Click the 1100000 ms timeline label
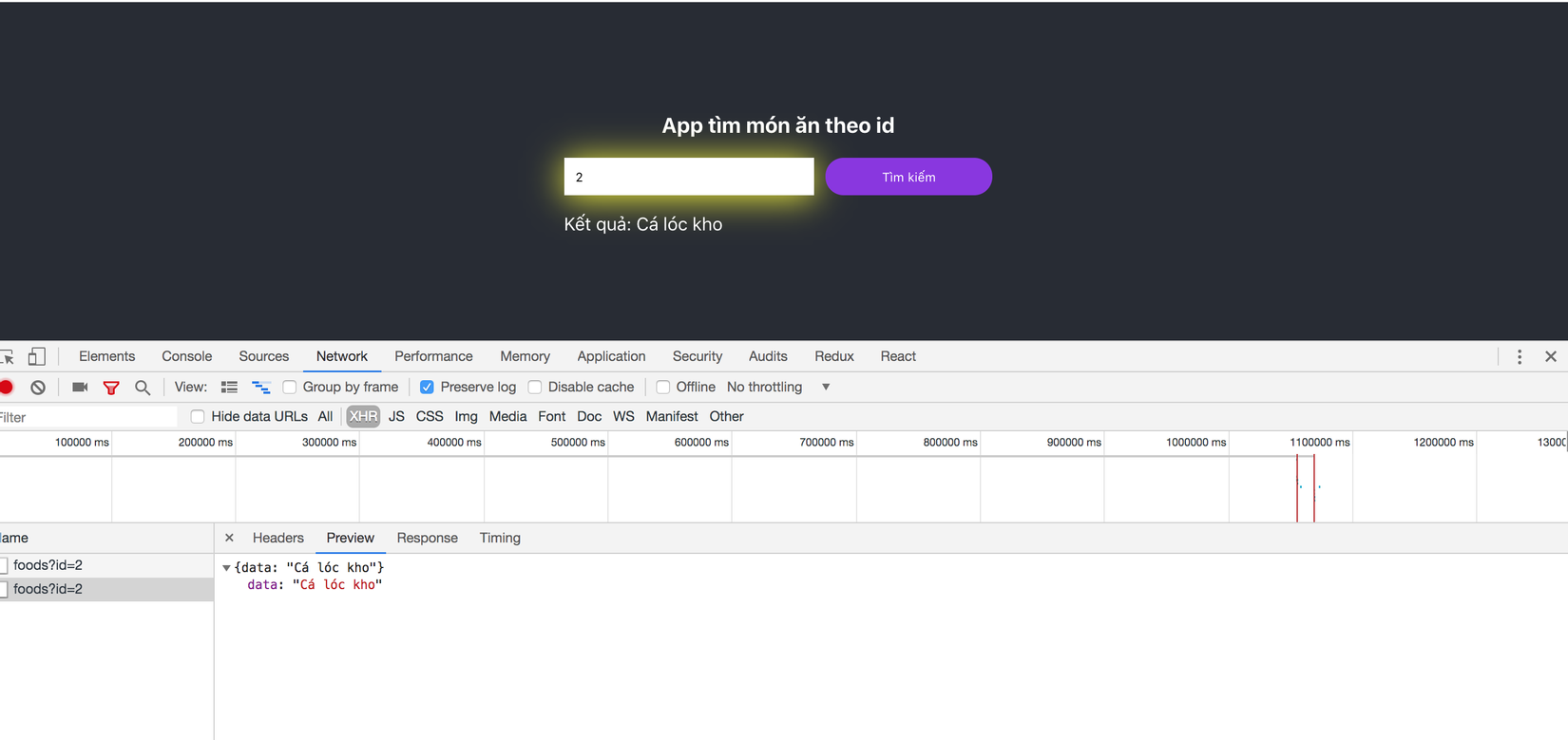The image size is (1568, 740). pos(1320,443)
